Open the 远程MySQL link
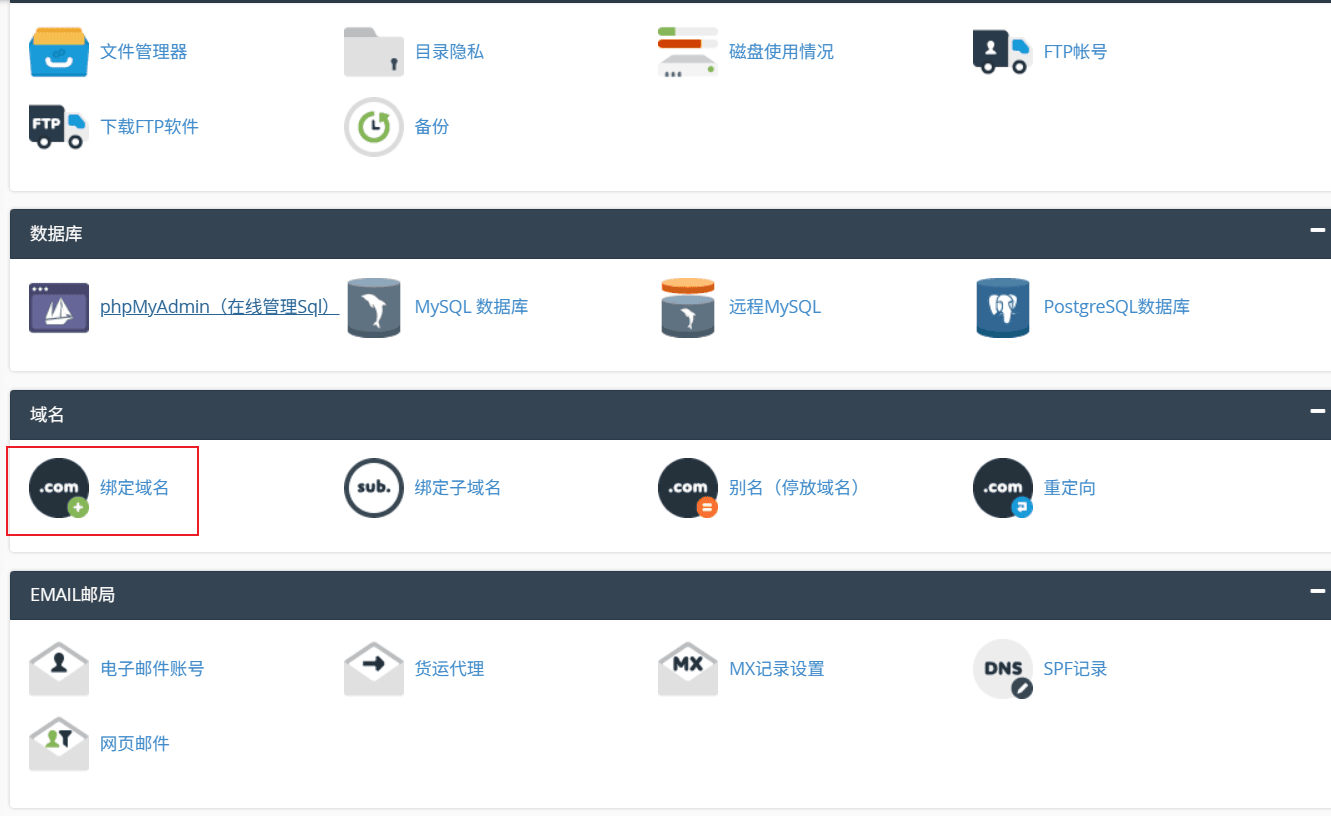 coord(775,307)
